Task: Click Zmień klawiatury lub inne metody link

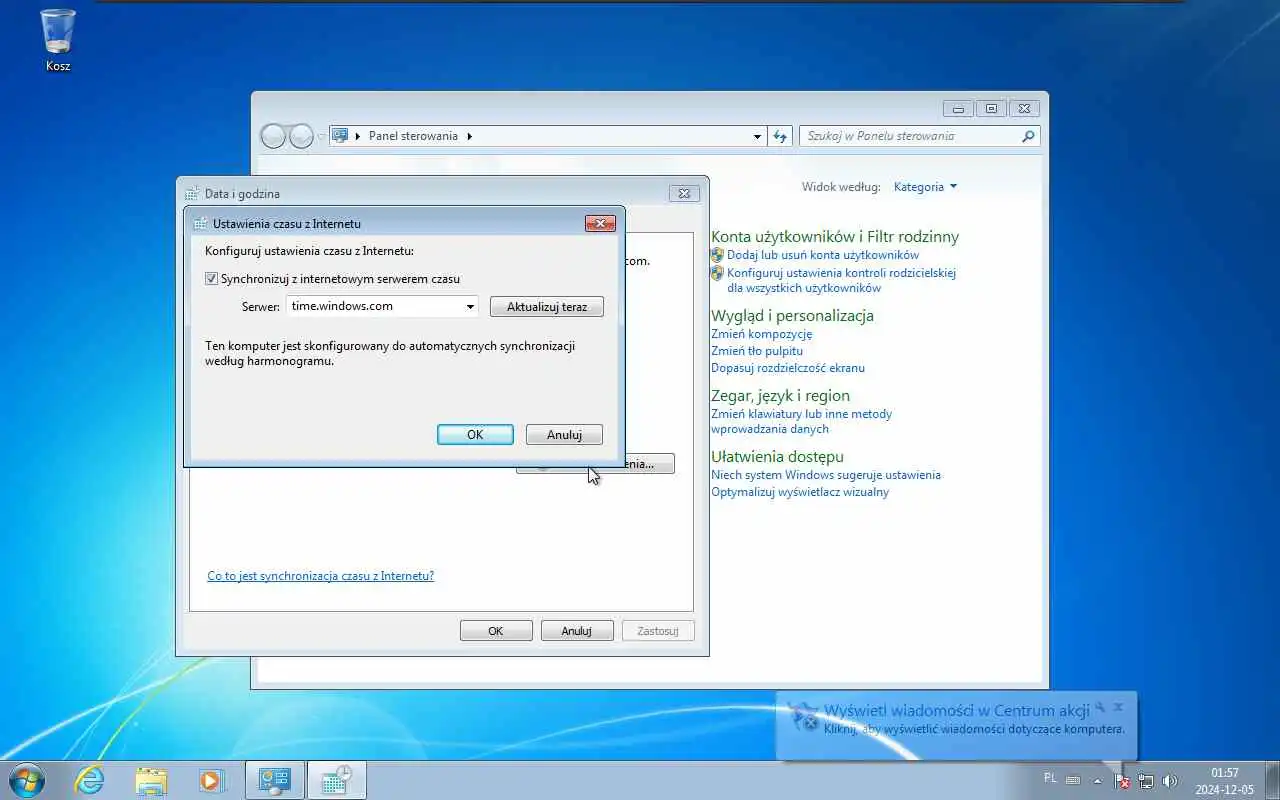Action: point(801,421)
